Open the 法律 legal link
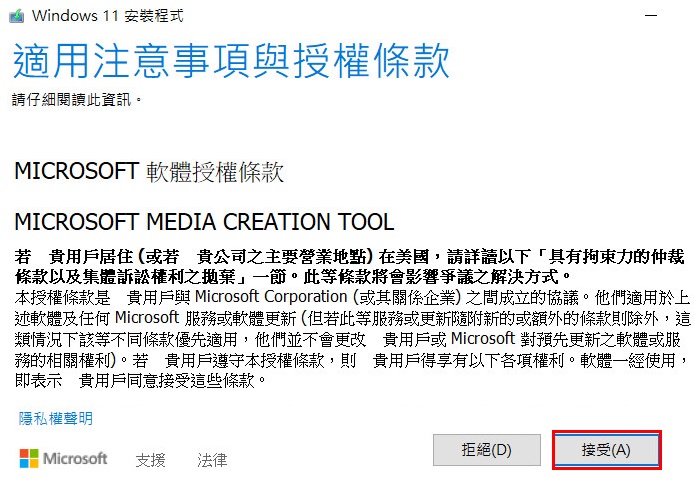Image resolution: width=695 pixels, height=478 pixels. point(212,460)
